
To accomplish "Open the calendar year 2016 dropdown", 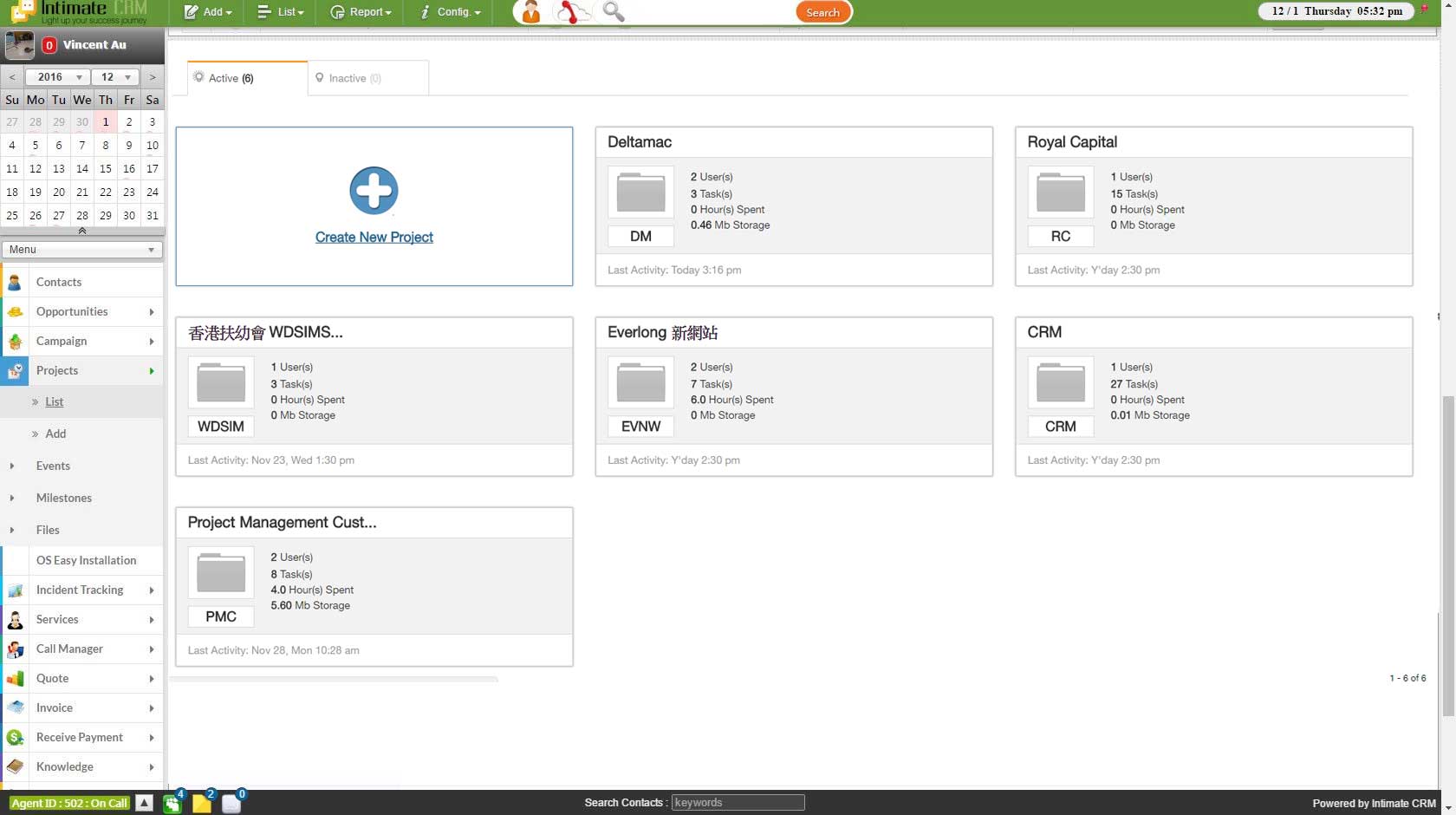I will (57, 77).
